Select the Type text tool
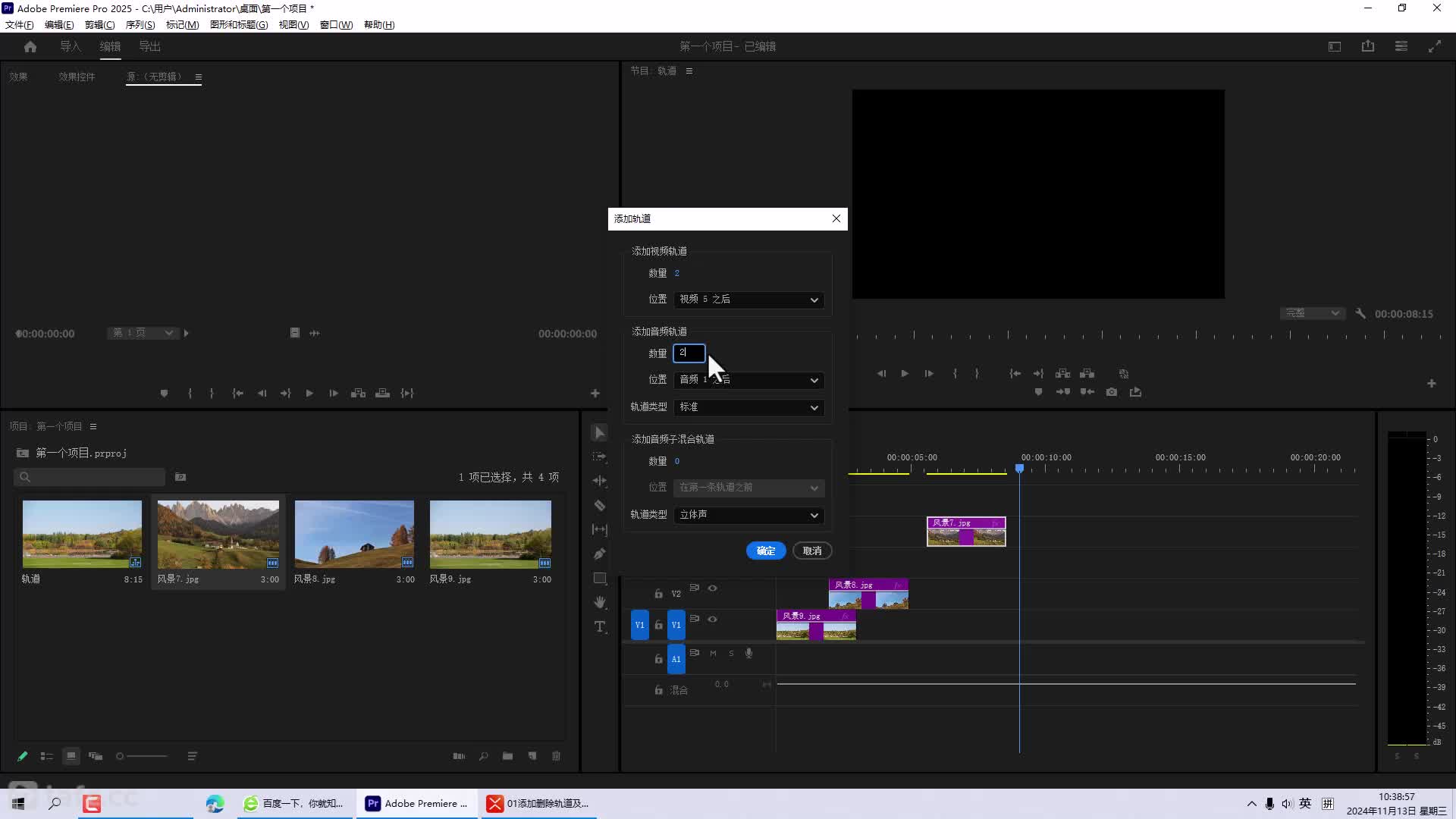The height and width of the screenshot is (819, 1456). pyautogui.click(x=600, y=626)
